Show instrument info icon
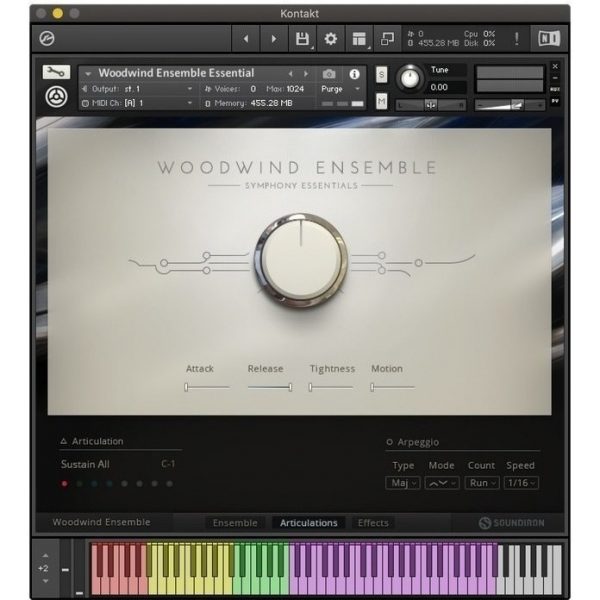 (354, 74)
